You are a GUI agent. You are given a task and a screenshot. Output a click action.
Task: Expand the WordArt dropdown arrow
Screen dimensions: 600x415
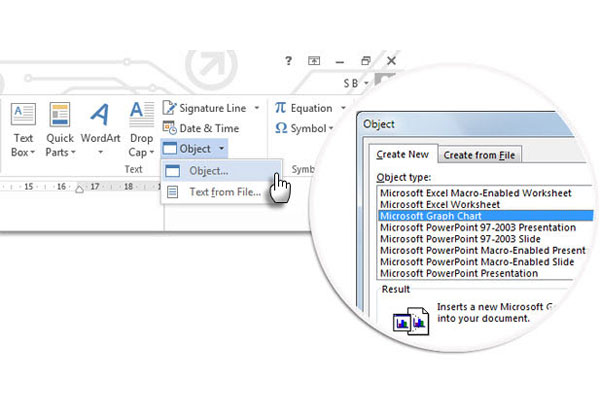point(100,152)
